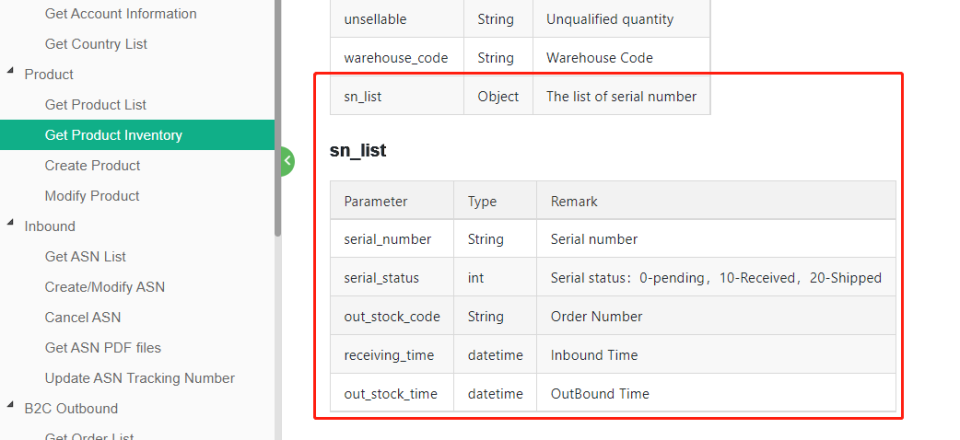The height and width of the screenshot is (440, 960).
Task: Select Get Product Inventory menu item
Action: pyautogui.click(x=137, y=135)
